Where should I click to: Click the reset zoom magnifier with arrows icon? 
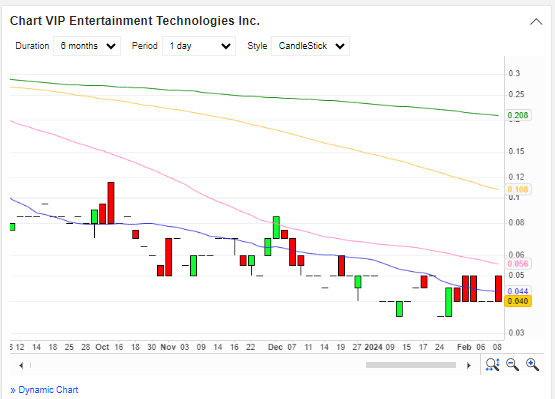coord(492,365)
